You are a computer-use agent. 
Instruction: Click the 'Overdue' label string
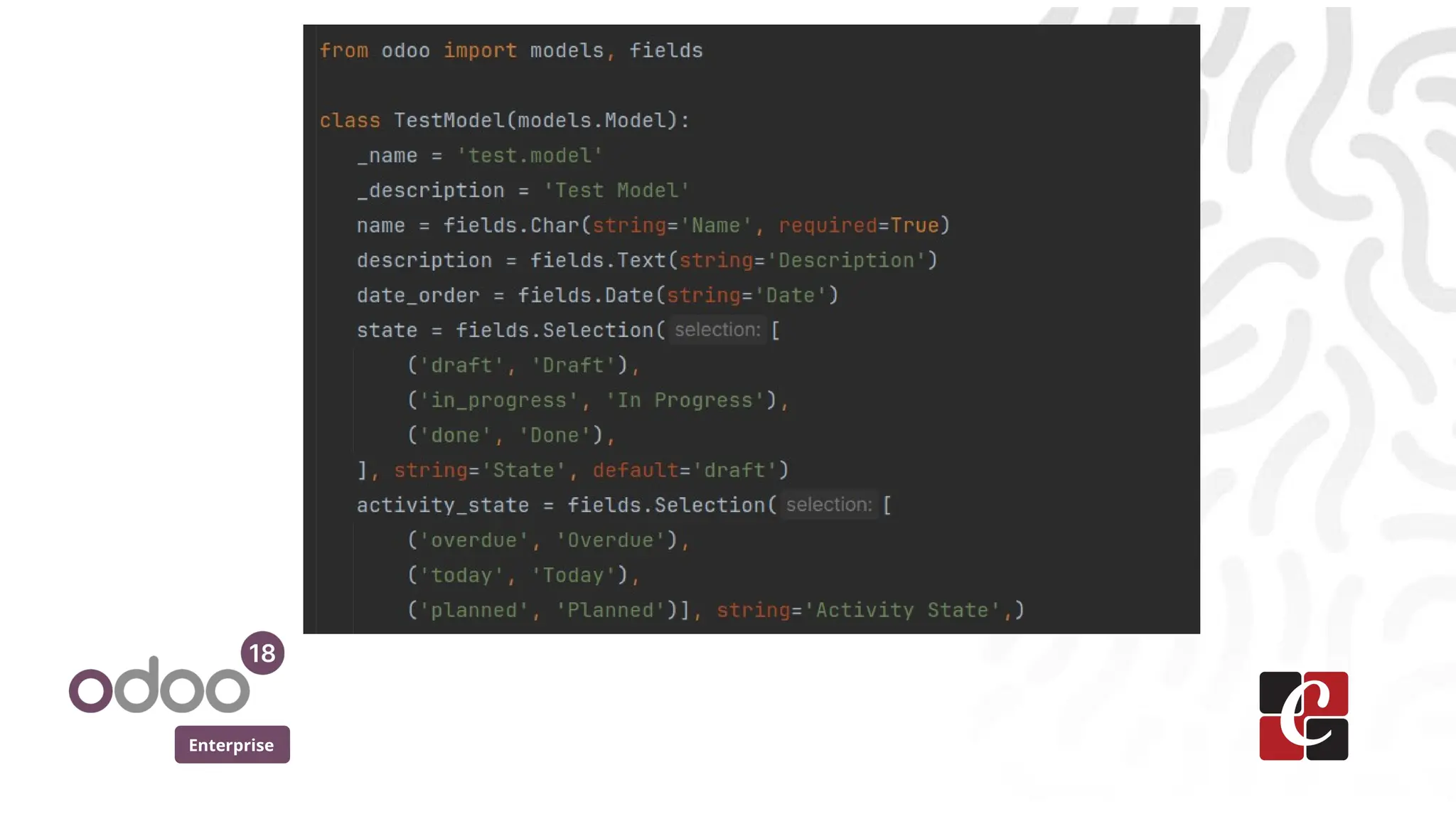[610, 540]
